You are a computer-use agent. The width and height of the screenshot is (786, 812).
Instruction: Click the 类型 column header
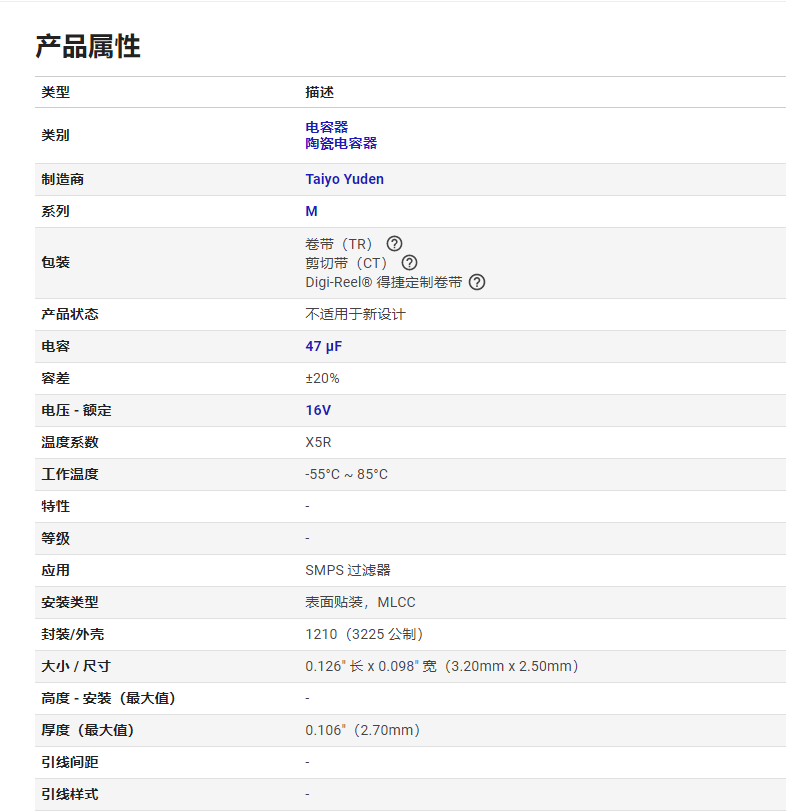pyautogui.click(x=55, y=92)
